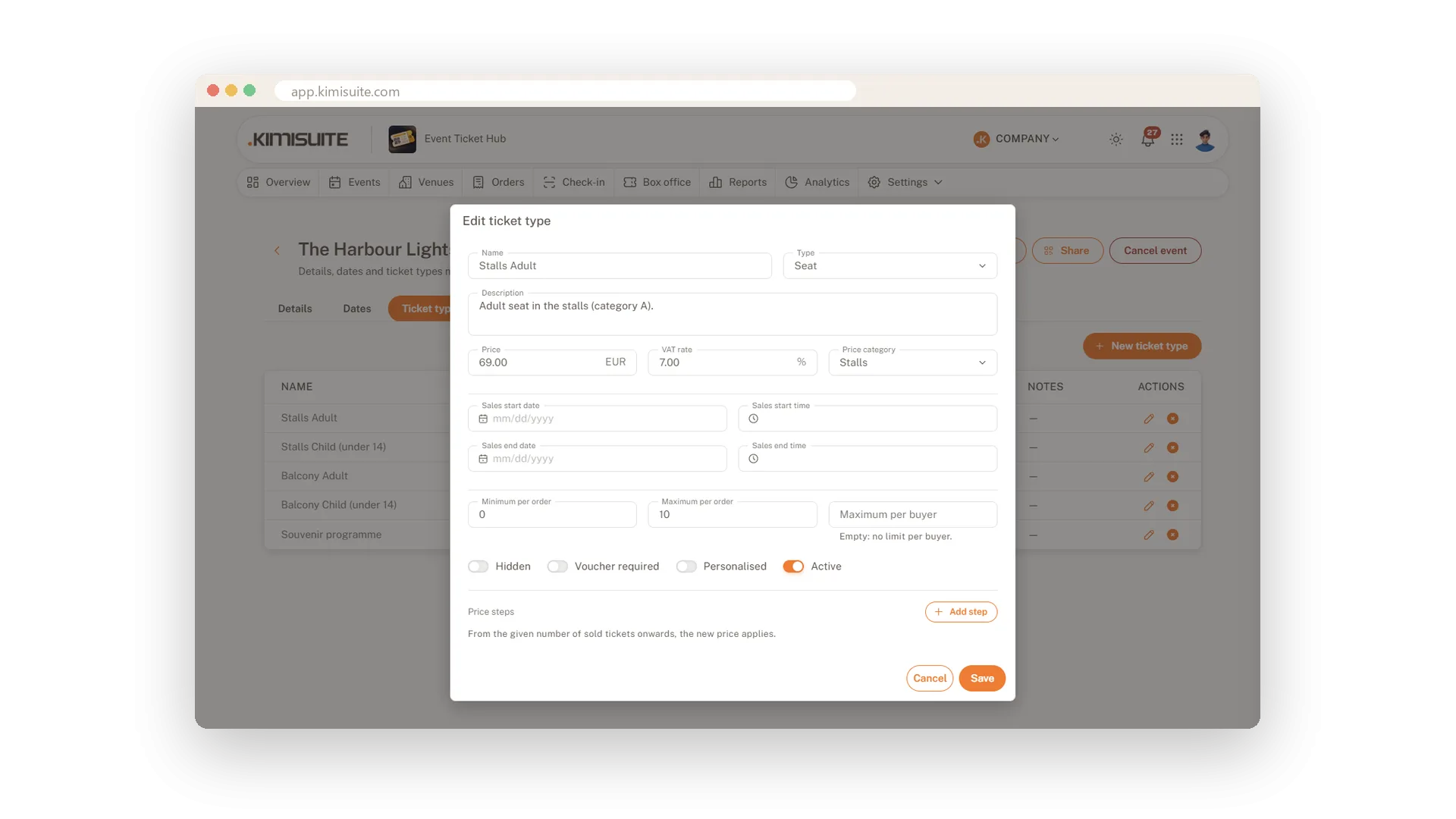This screenshot has width=1456, height=819.
Task: Save the ticket type
Action: click(x=982, y=679)
